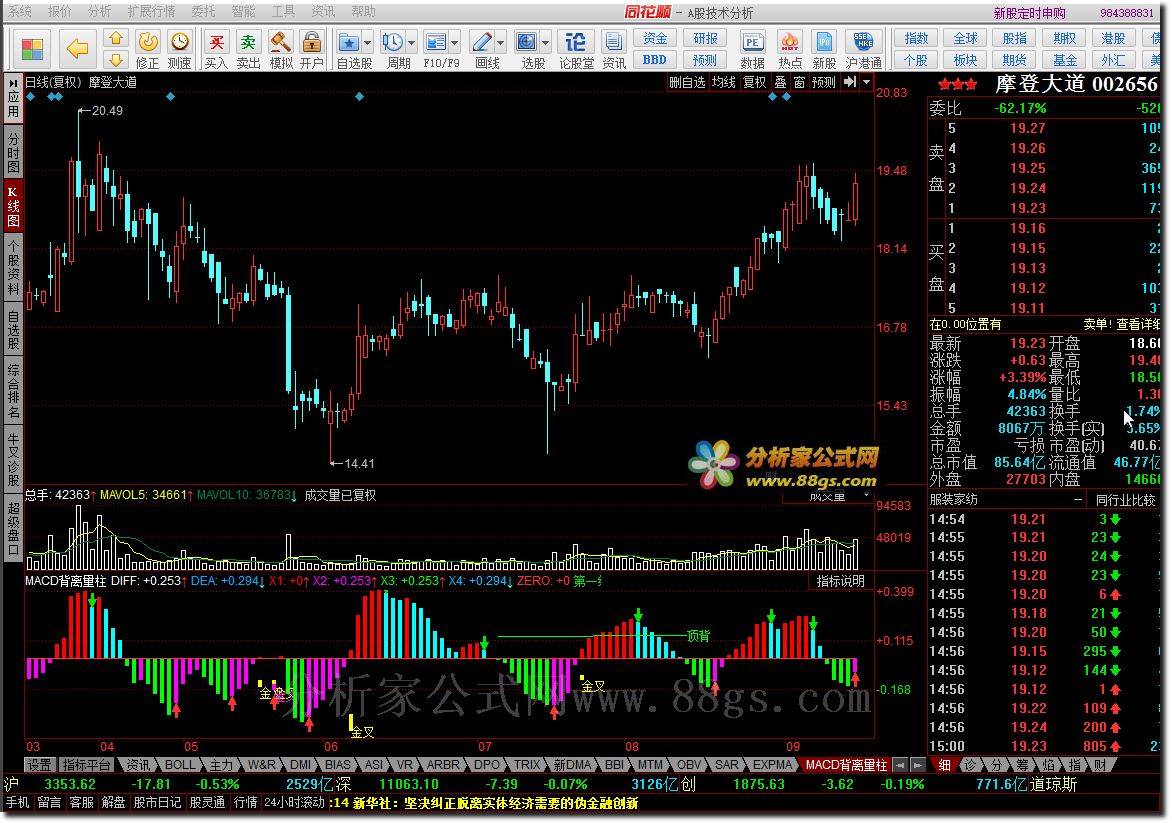Switch to the BOLL indicator tab
This screenshot has height=823, width=1172.
pos(179,765)
